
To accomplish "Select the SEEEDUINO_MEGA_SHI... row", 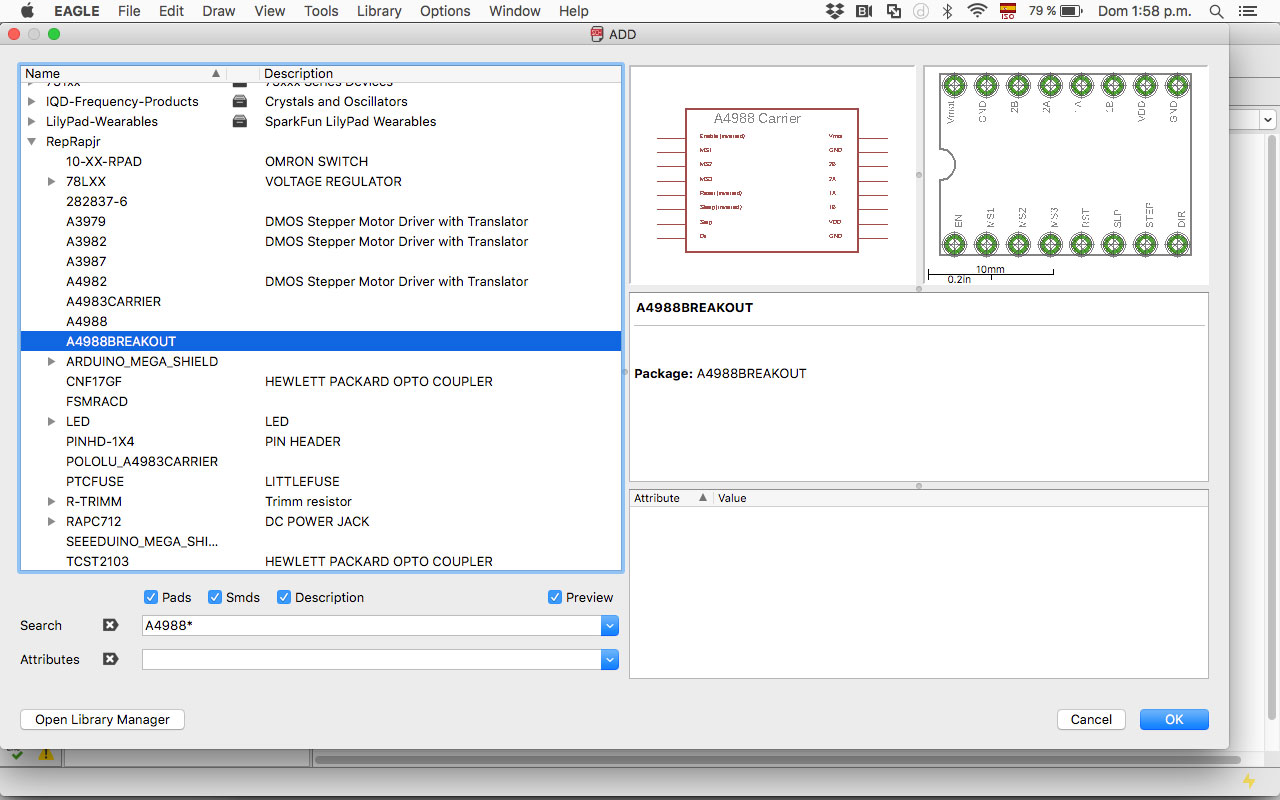I will (321, 541).
